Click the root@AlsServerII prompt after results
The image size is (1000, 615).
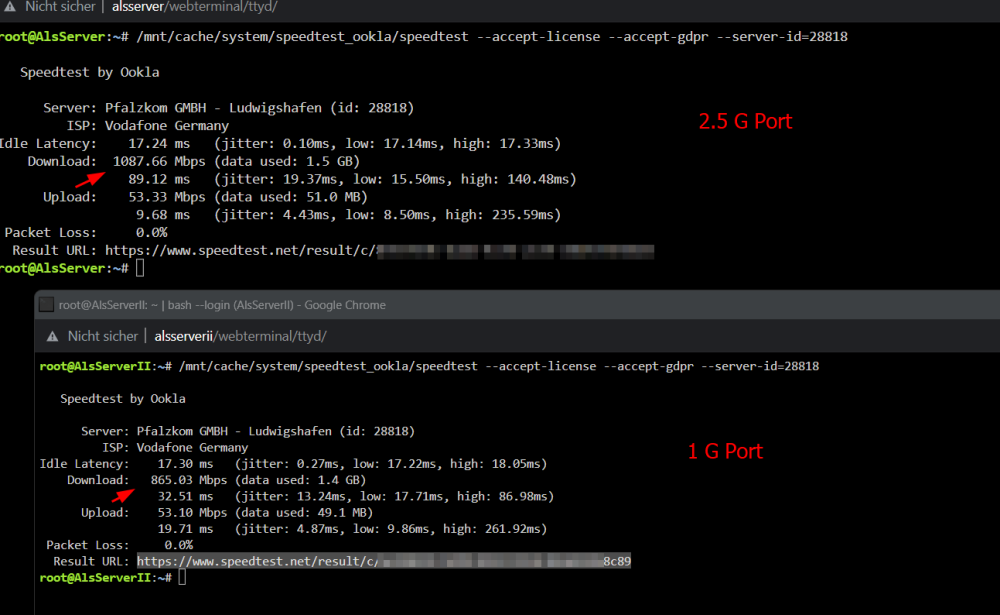(105, 578)
